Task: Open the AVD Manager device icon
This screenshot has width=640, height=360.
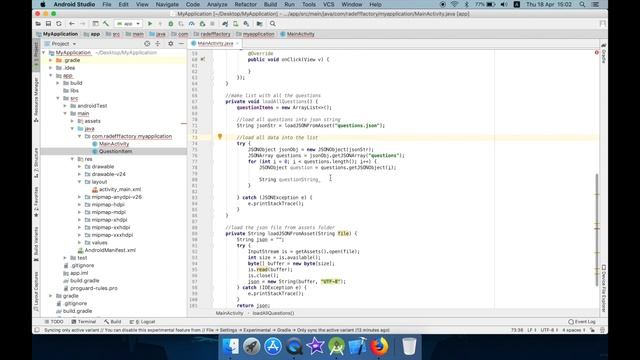Action: [x=236, y=24]
